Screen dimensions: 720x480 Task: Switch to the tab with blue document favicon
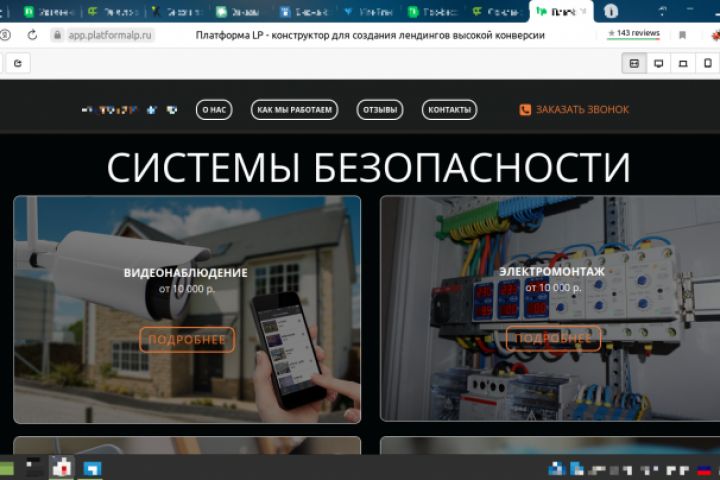(305, 12)
